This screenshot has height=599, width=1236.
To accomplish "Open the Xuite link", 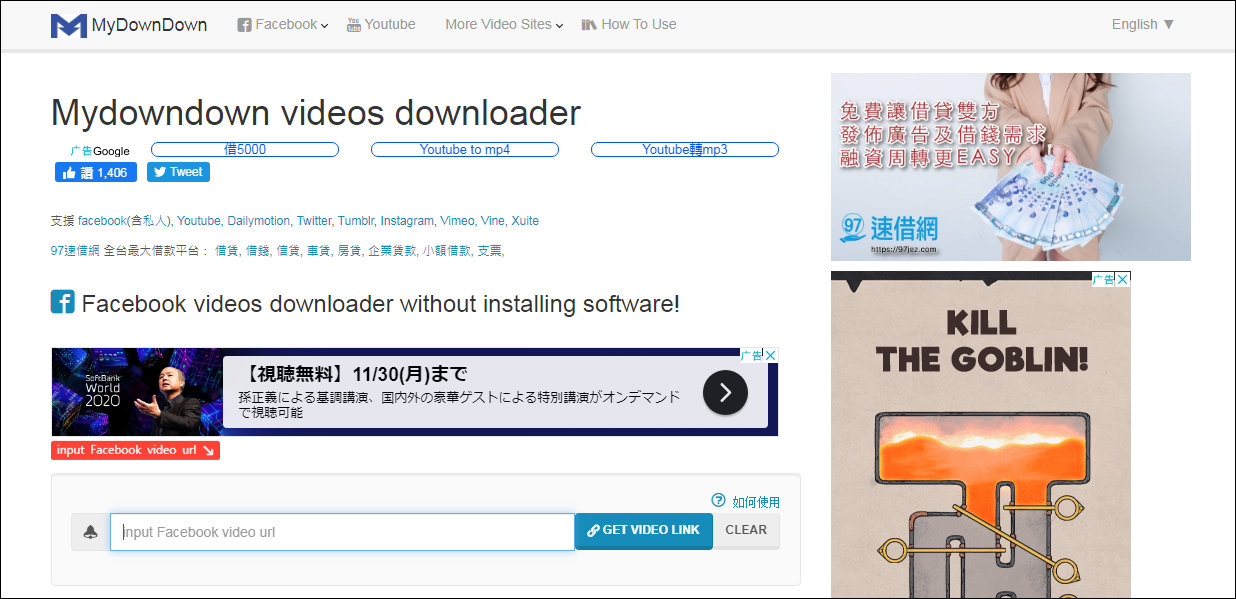I will pyautogui.click(x=525, y=221).
